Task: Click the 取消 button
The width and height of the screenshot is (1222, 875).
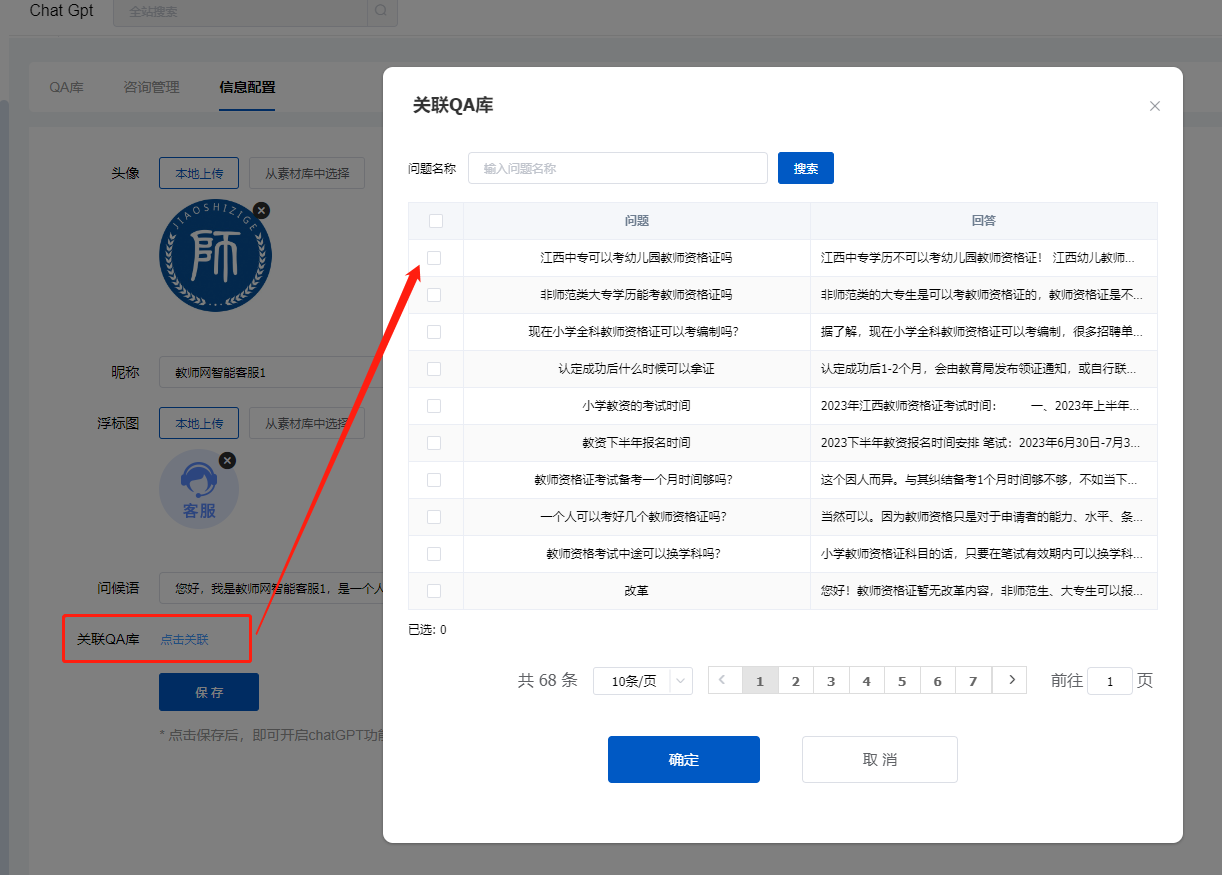Action: [879, 759]
